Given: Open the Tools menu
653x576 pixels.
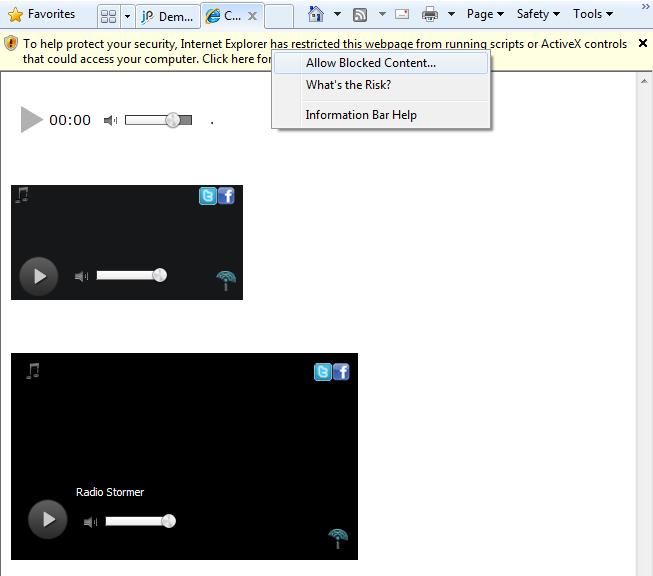Looking at the screenshot, I should coord(593,14).
